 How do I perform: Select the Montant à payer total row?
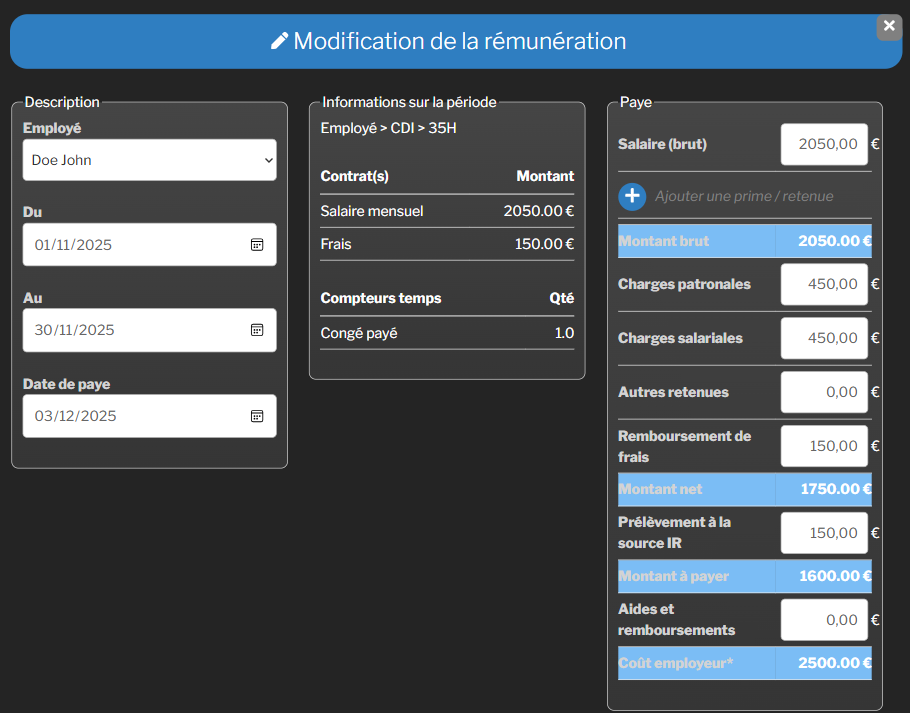pos(744,576)
